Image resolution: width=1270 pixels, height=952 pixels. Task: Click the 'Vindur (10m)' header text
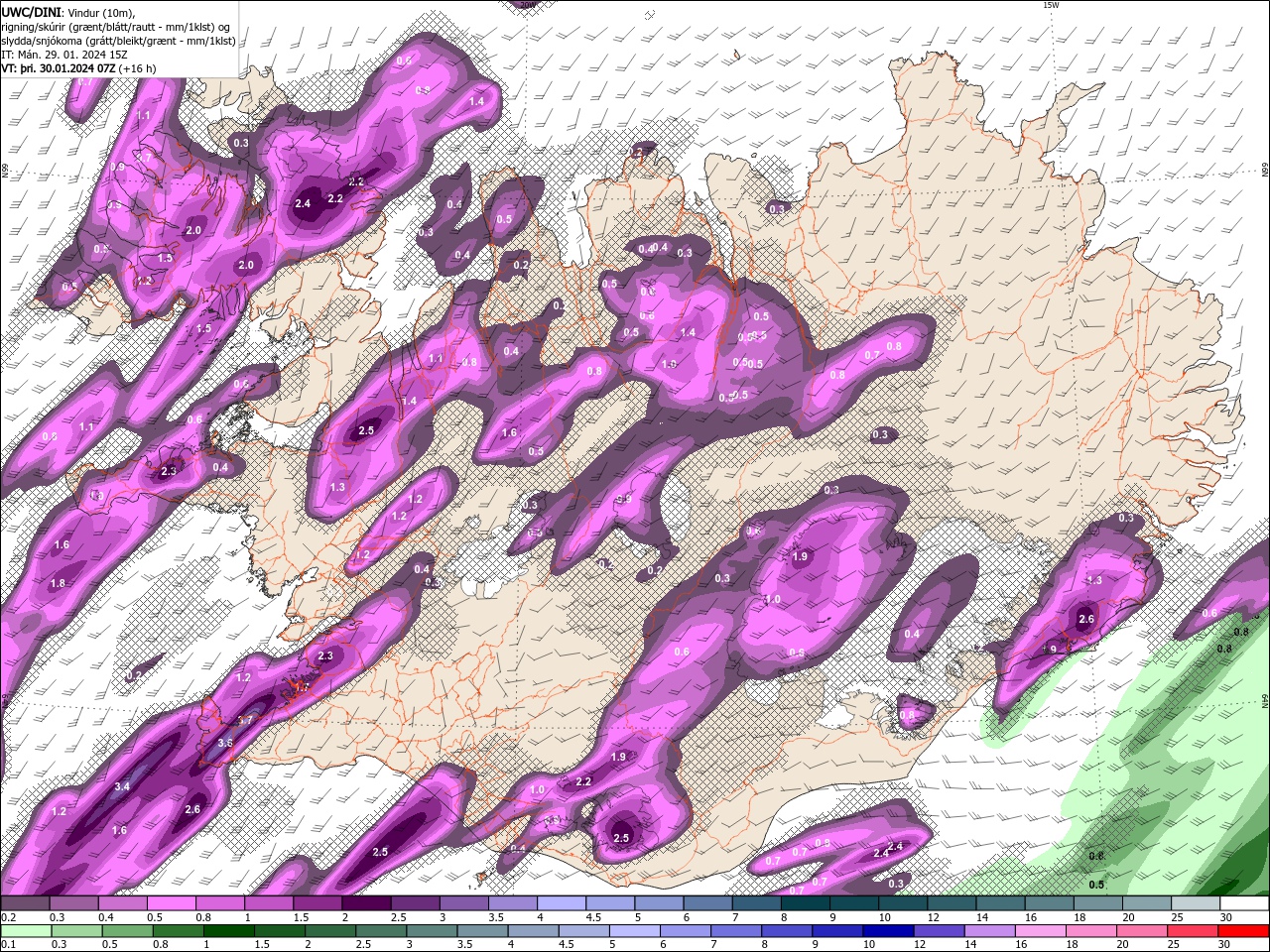point(99,12)
